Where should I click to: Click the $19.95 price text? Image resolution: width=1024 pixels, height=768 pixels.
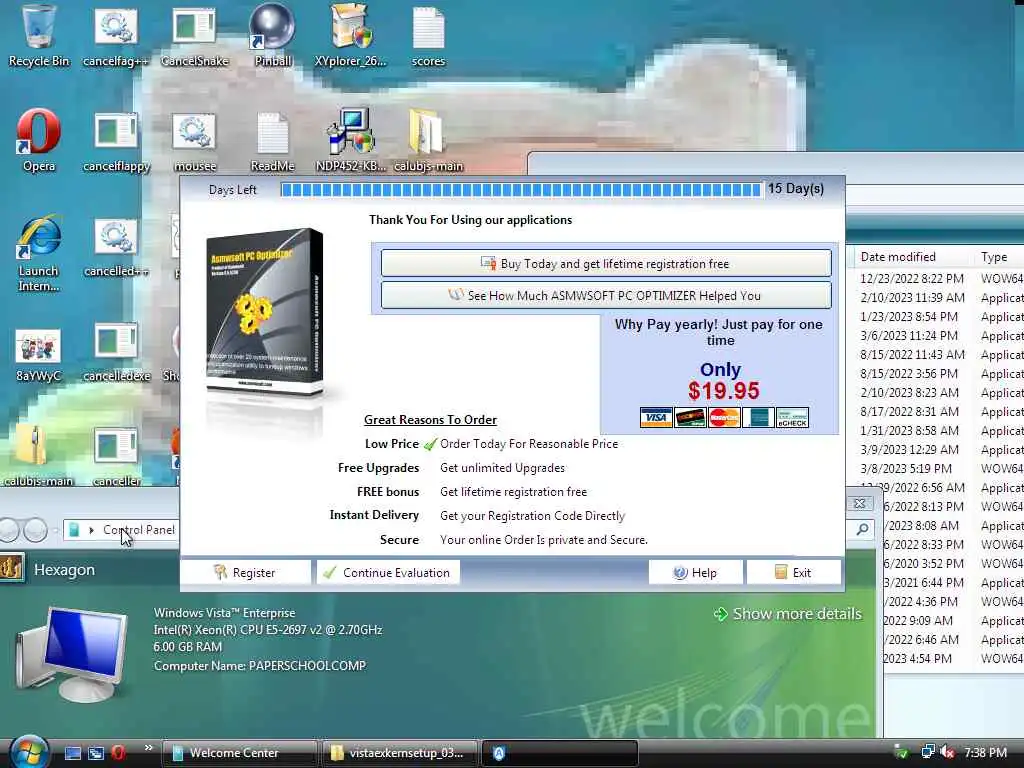pos(724,391)
